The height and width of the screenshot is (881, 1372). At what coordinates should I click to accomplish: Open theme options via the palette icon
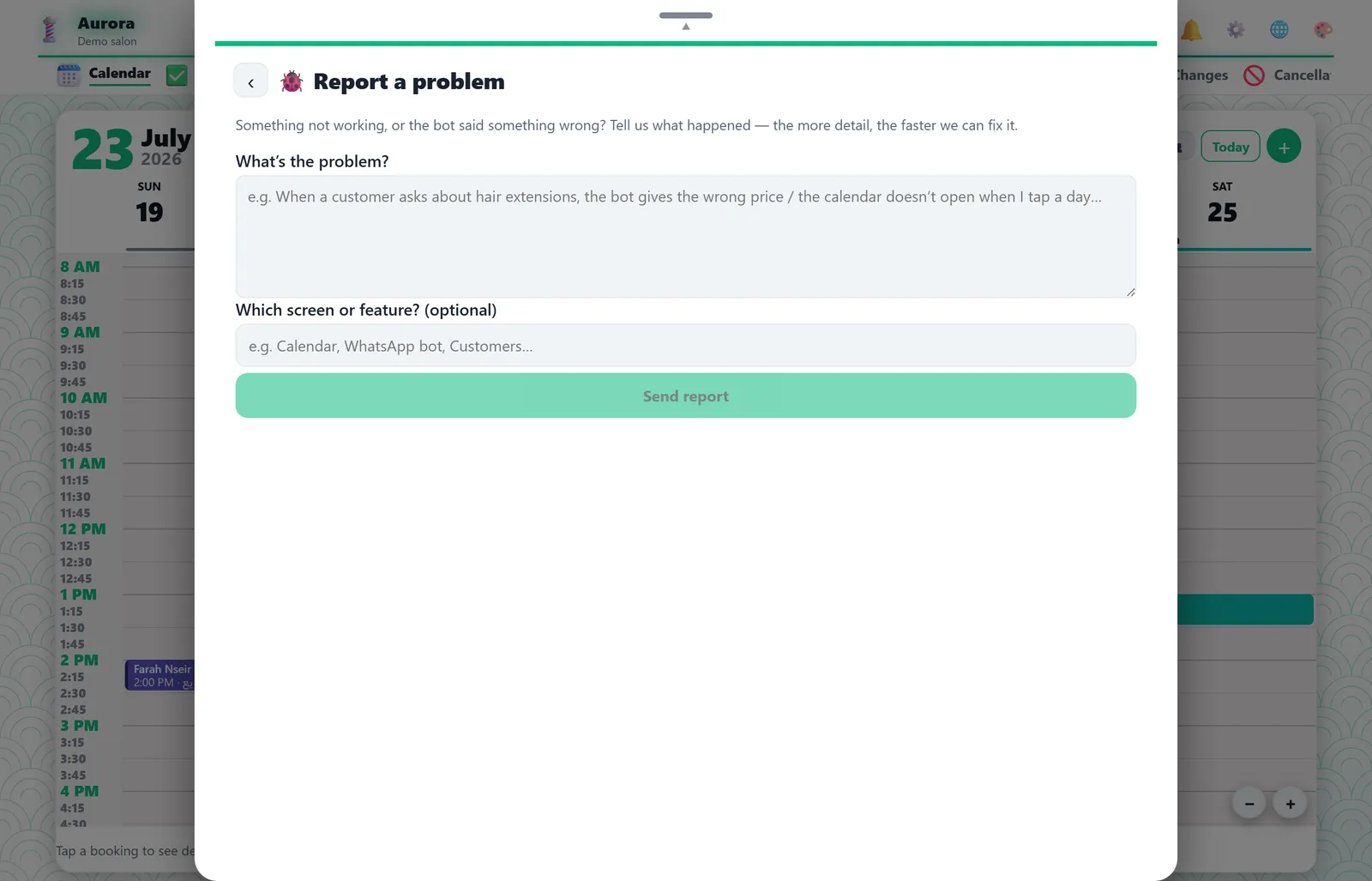tap(1323, 30)
